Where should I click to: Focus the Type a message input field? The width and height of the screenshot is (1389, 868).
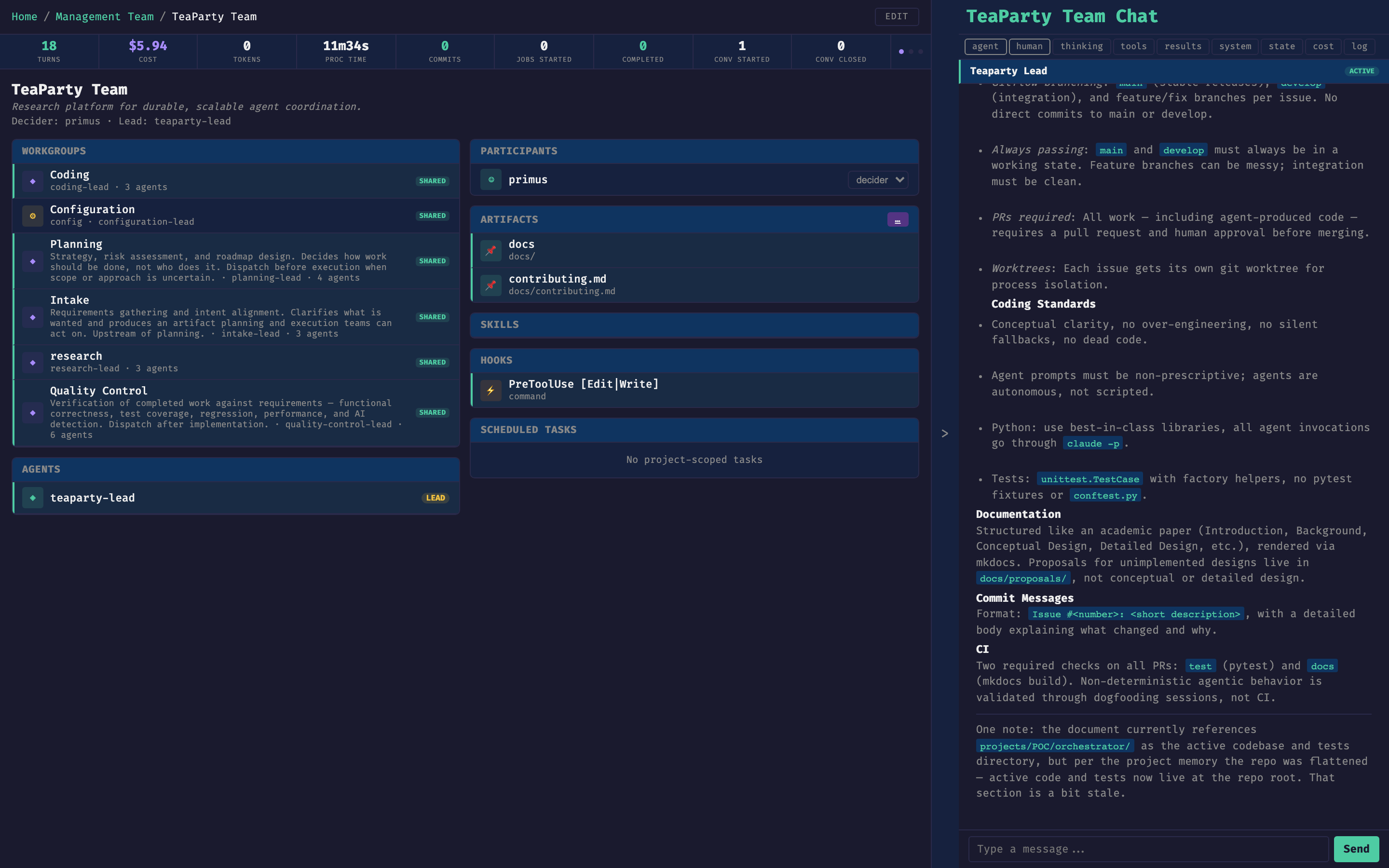(1148, 849)
